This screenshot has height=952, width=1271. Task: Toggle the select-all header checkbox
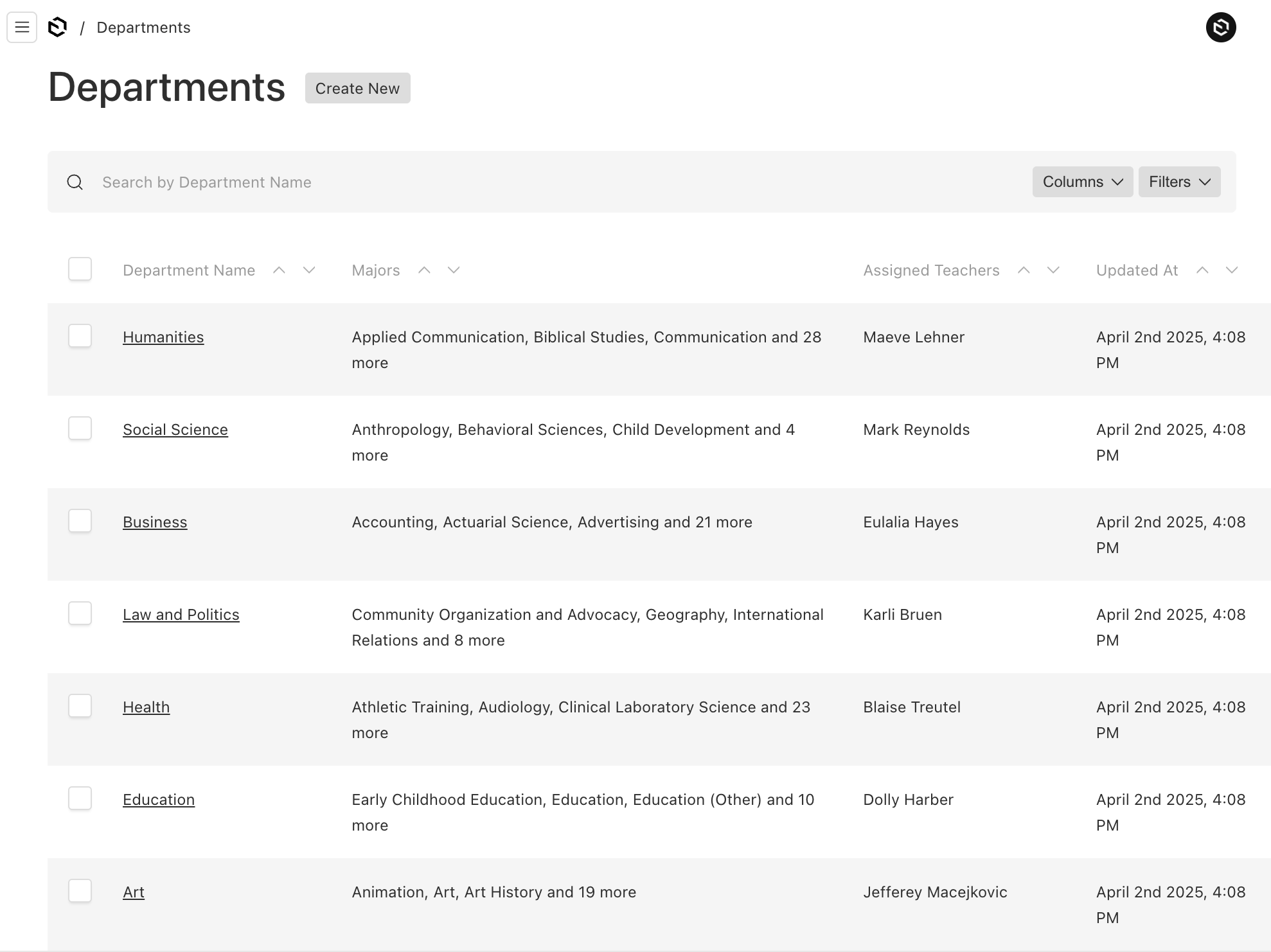click(x=80, y=269)
